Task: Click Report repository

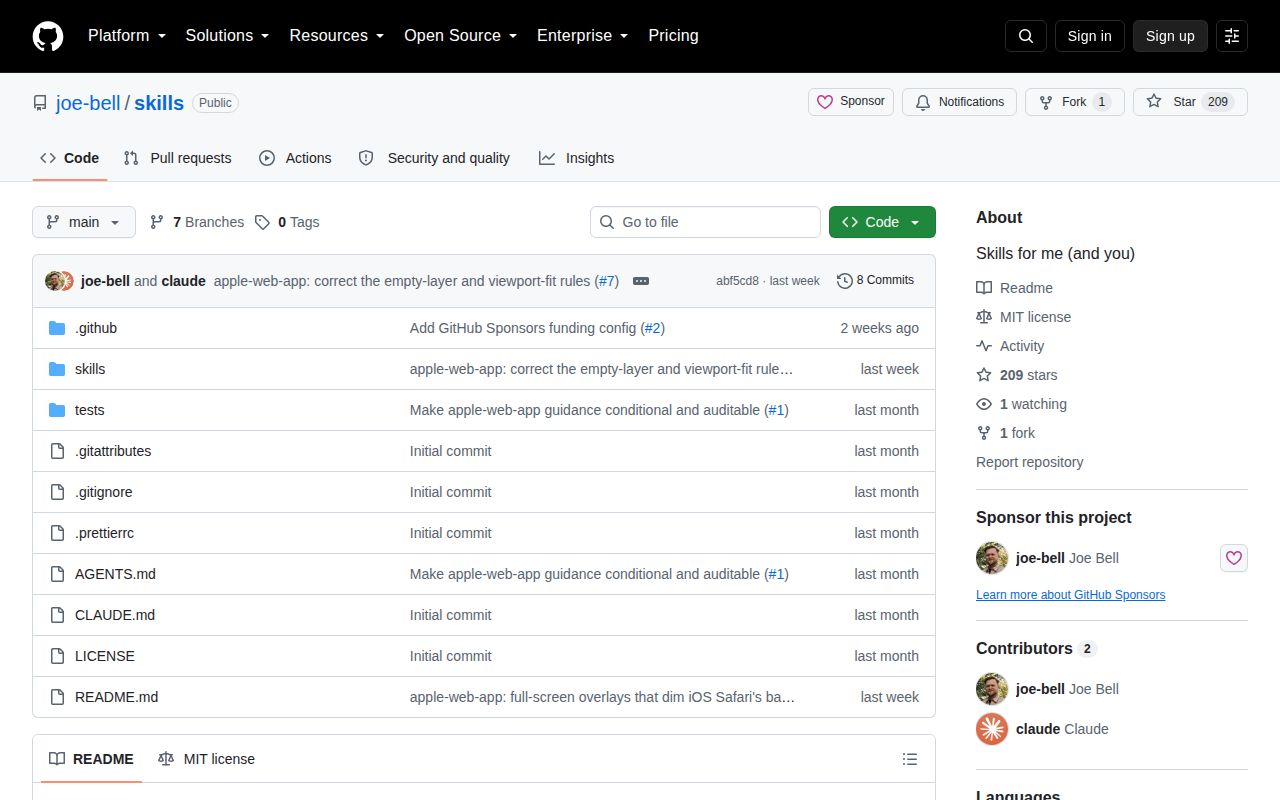Action: 1030,462
